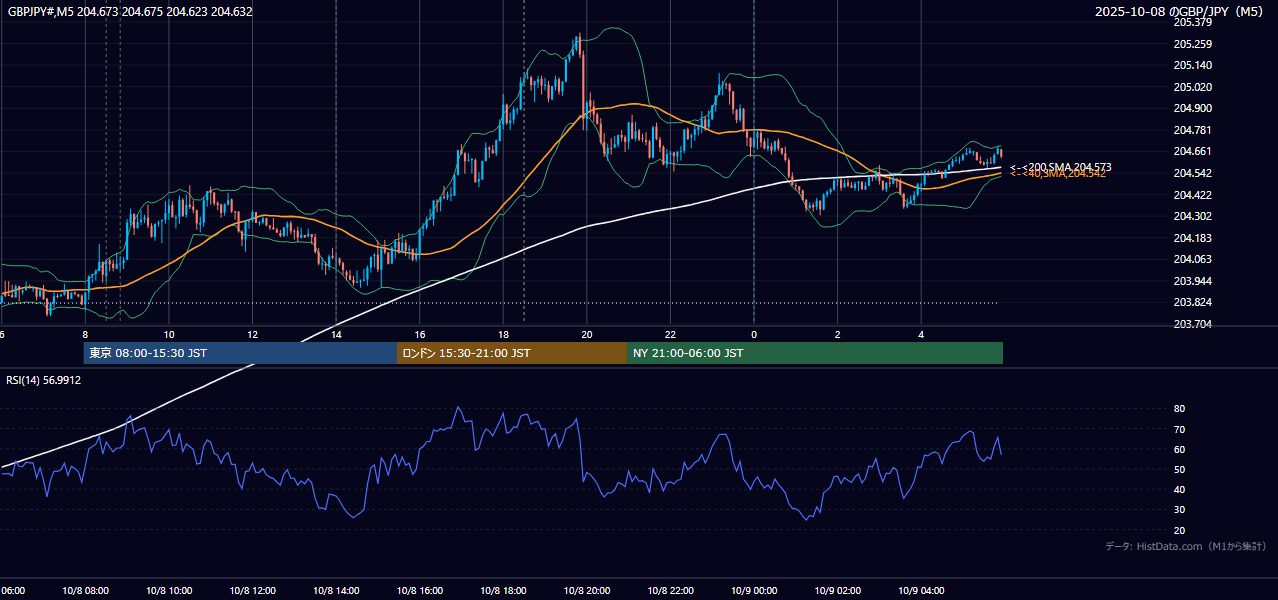Click the 10/8 20:00 date label

587,590
